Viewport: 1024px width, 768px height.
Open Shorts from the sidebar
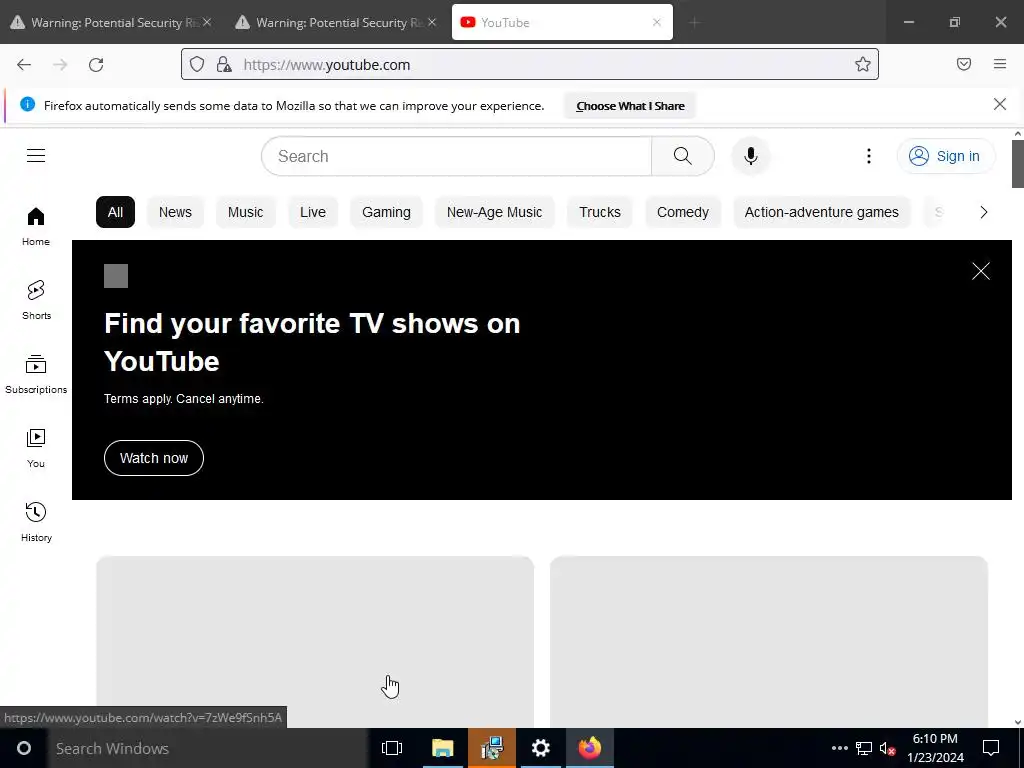click(36, 300)
